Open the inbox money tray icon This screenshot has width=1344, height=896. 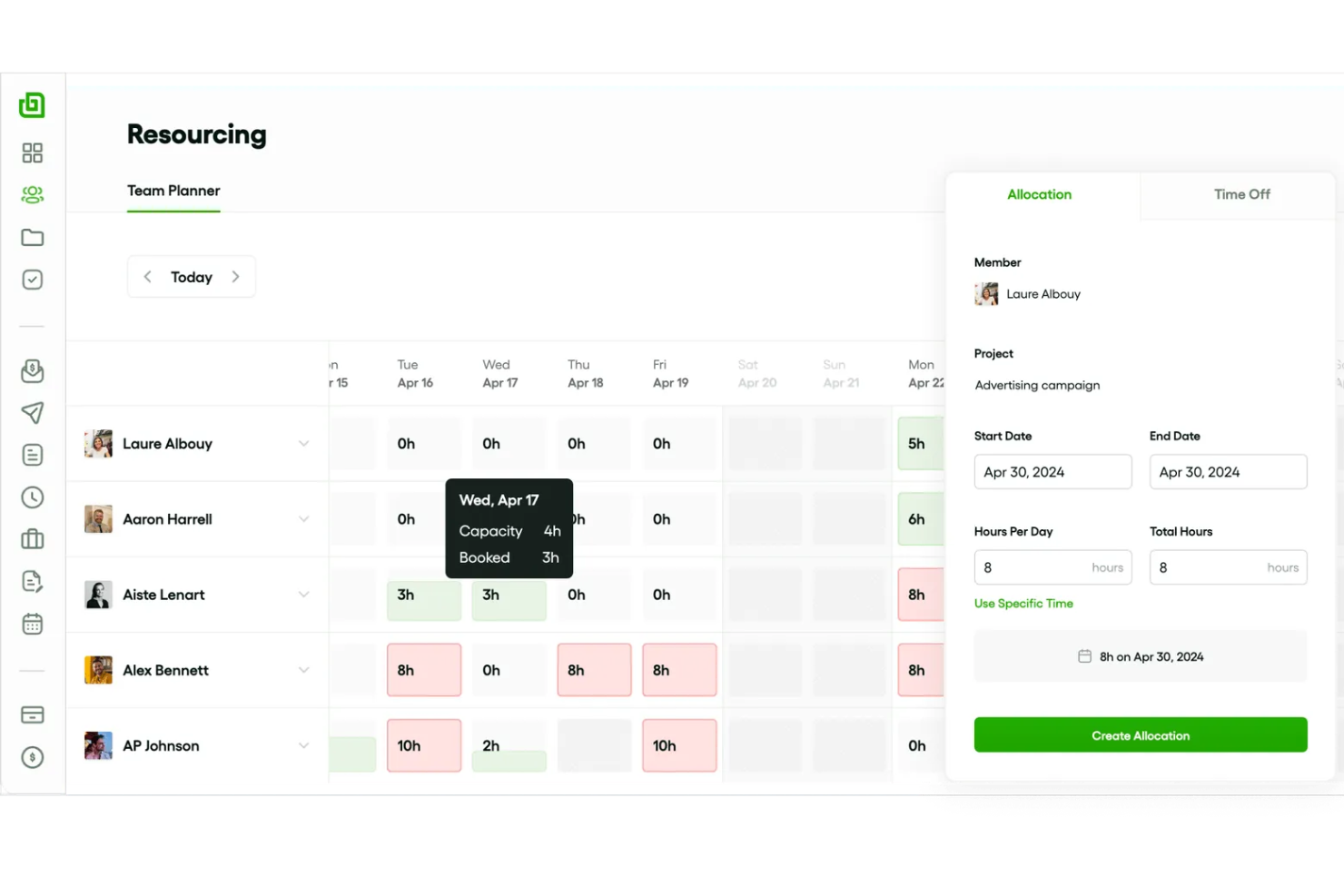pyautogui.click(x=32, y=370)
